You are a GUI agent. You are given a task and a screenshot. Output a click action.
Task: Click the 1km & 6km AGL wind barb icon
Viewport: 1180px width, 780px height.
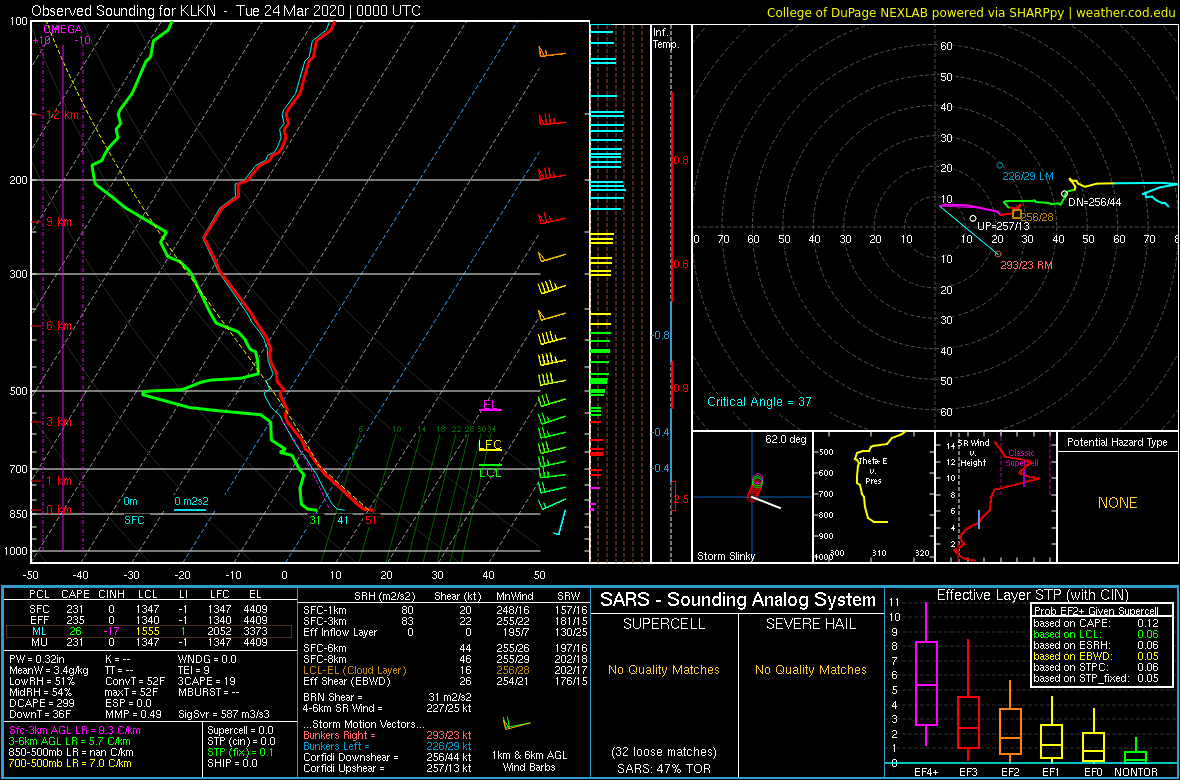516,725
